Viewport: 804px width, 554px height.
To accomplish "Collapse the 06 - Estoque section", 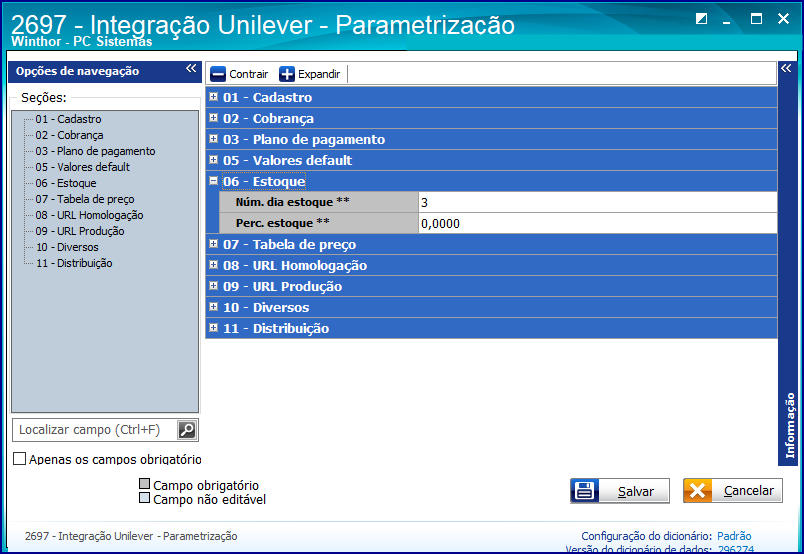I will pyautogui.click(x=214, y=181).
